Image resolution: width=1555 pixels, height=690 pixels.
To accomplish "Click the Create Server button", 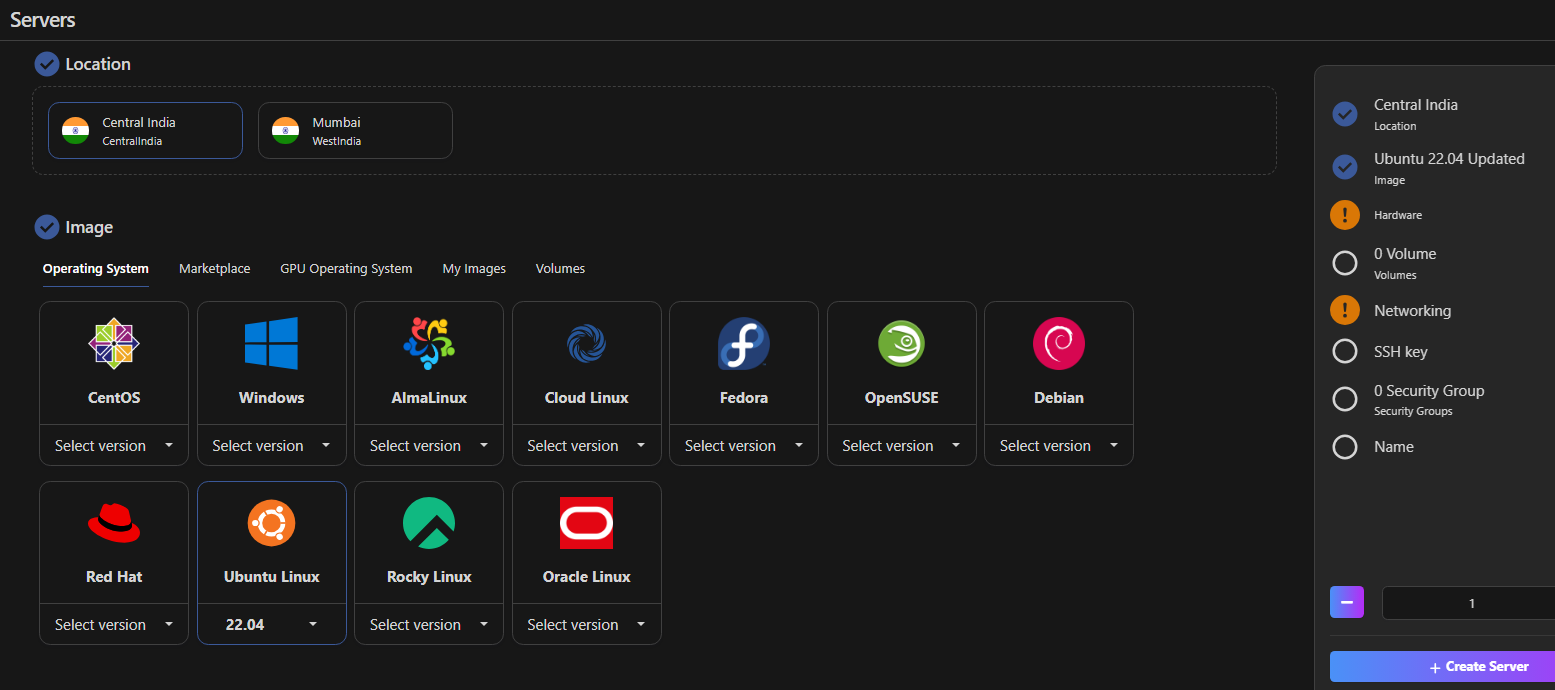I will (1442, 667).
